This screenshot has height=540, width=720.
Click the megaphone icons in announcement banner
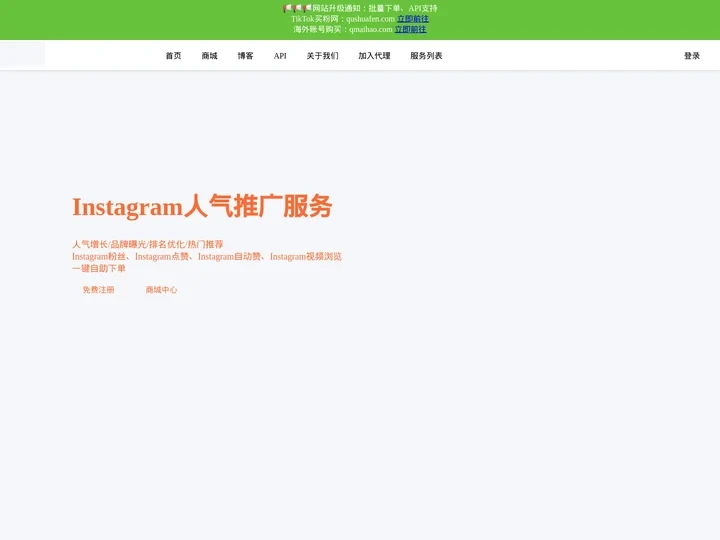[x=297, y=8]
